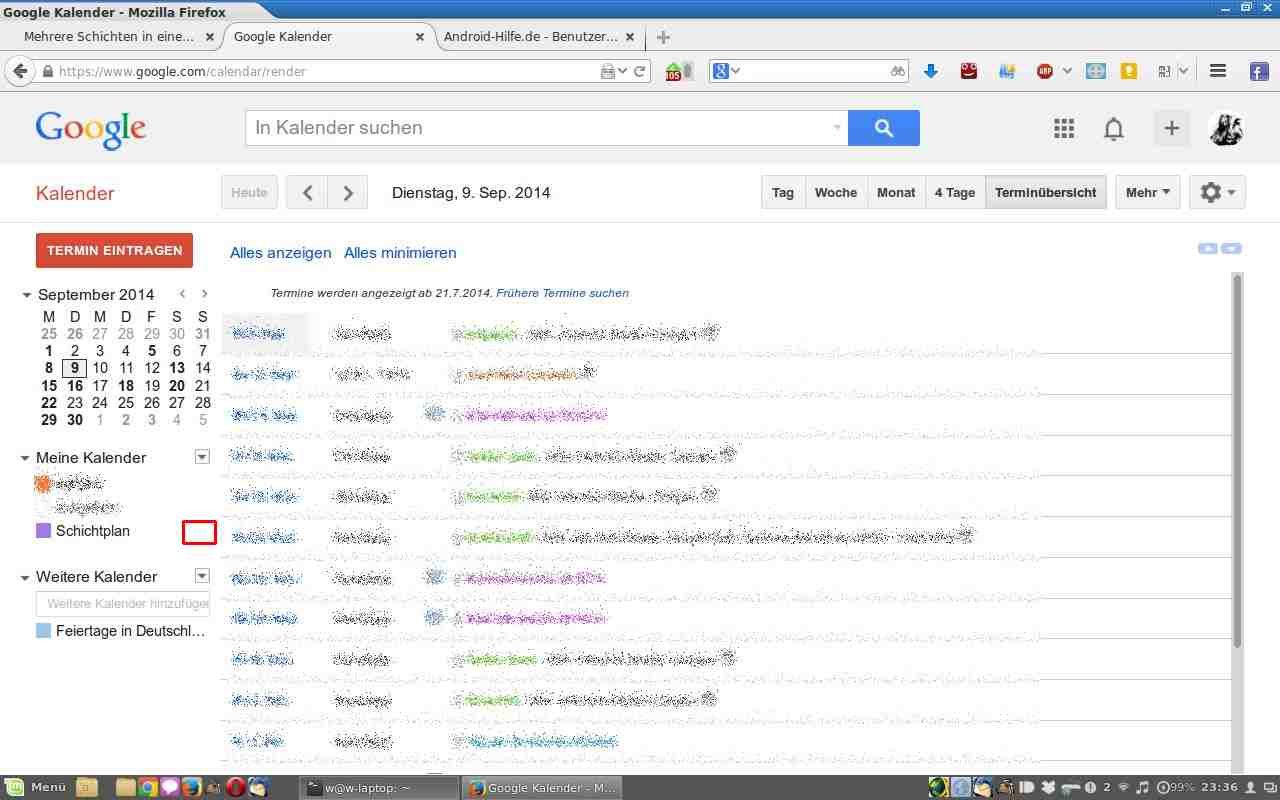Click the blue Feiertage color swatch
Viewport: 1280px width, 800px height.
pos(43,631)
